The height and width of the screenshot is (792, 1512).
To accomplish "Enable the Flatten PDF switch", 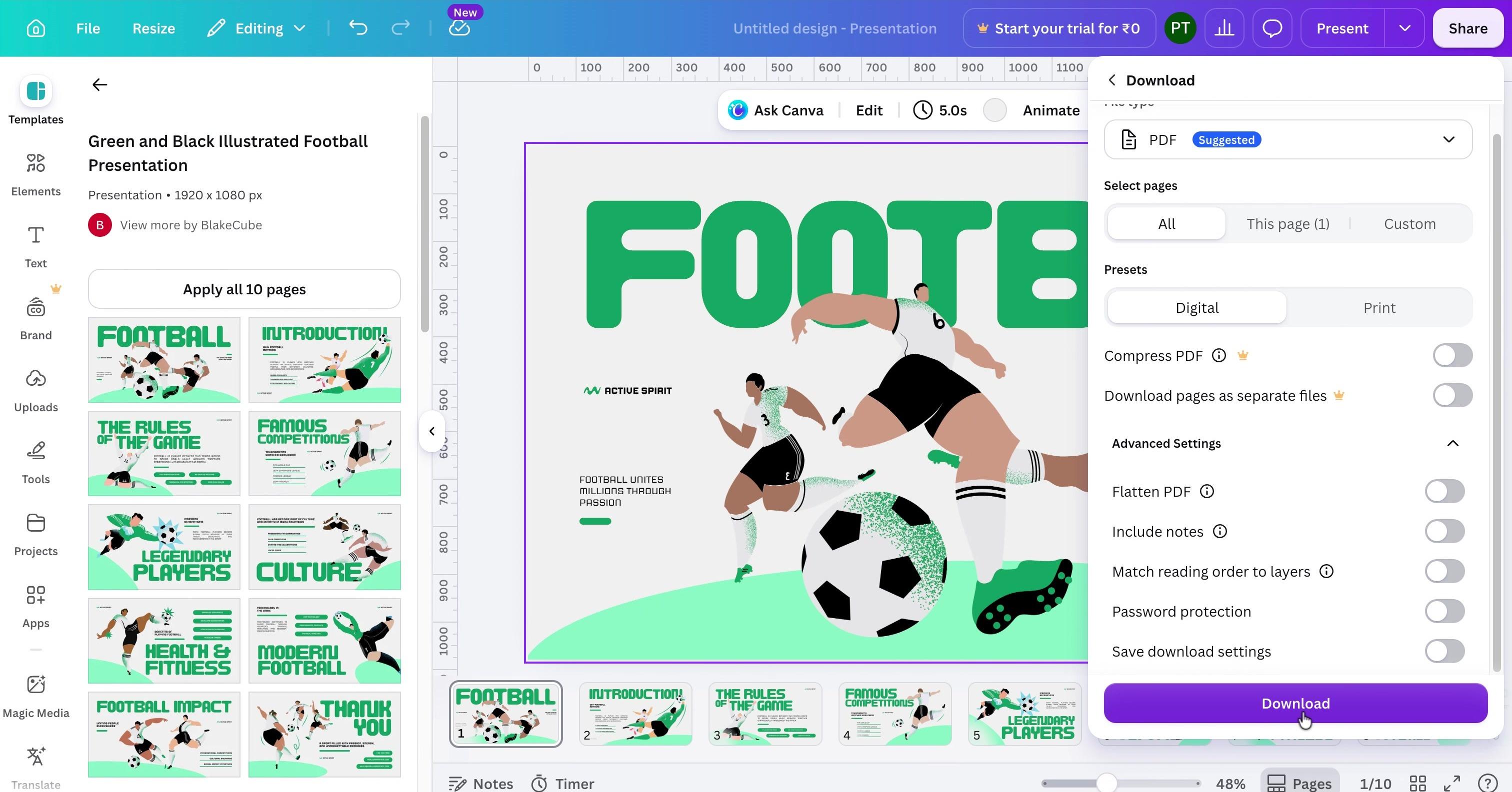I will coord(1444,491).
